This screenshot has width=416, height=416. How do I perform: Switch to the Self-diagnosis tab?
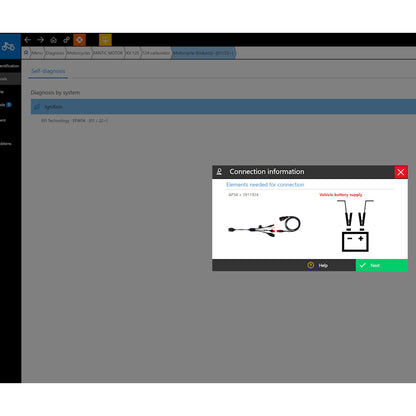48,71
